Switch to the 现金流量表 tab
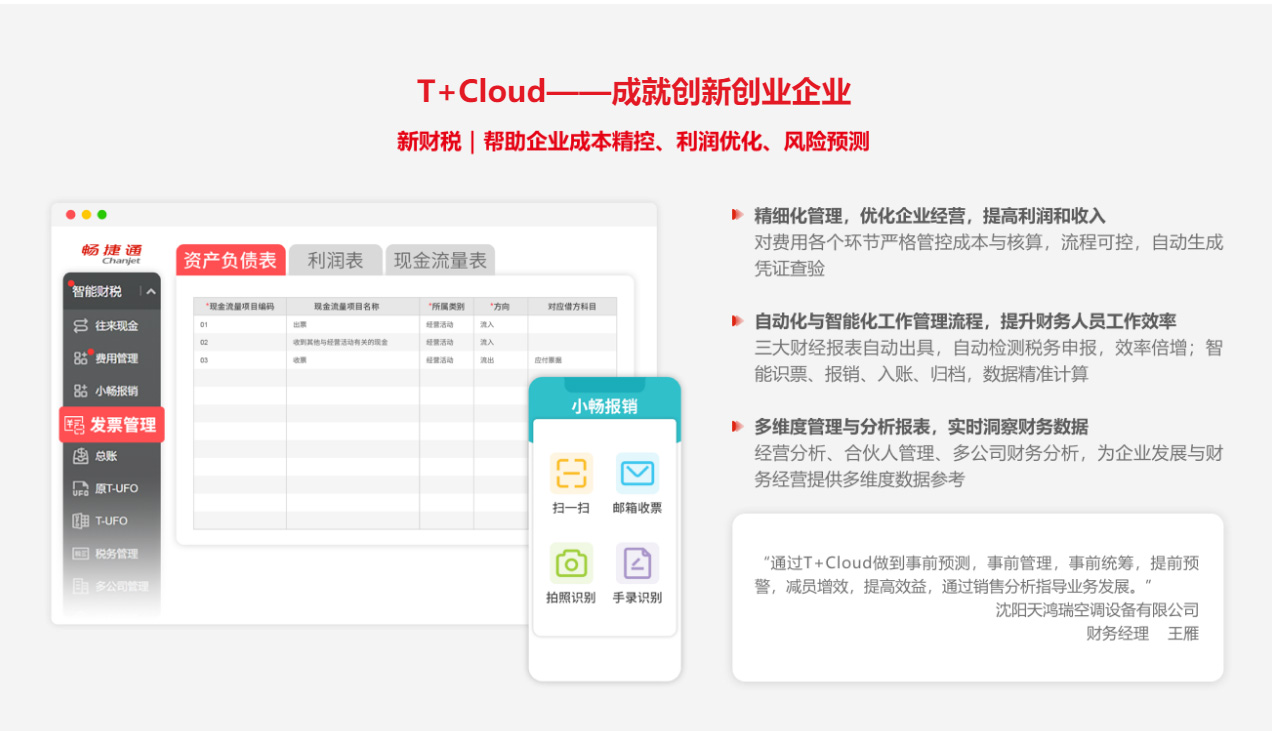The width and height of the screenshot is (1272, 731). (440, 260)
